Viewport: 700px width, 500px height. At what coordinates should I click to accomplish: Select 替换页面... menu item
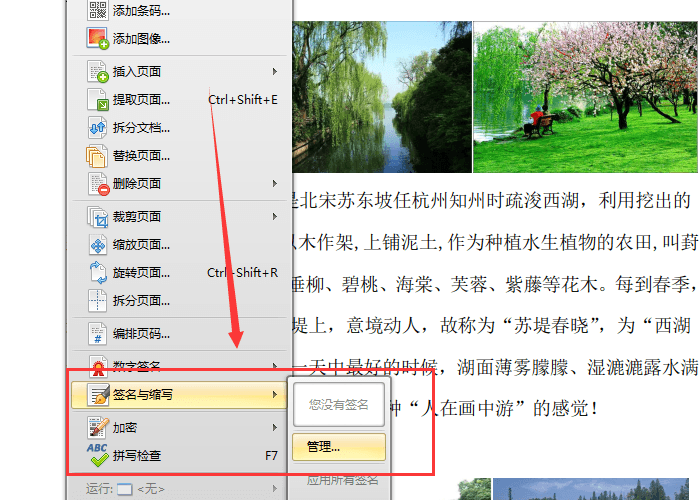179,156
